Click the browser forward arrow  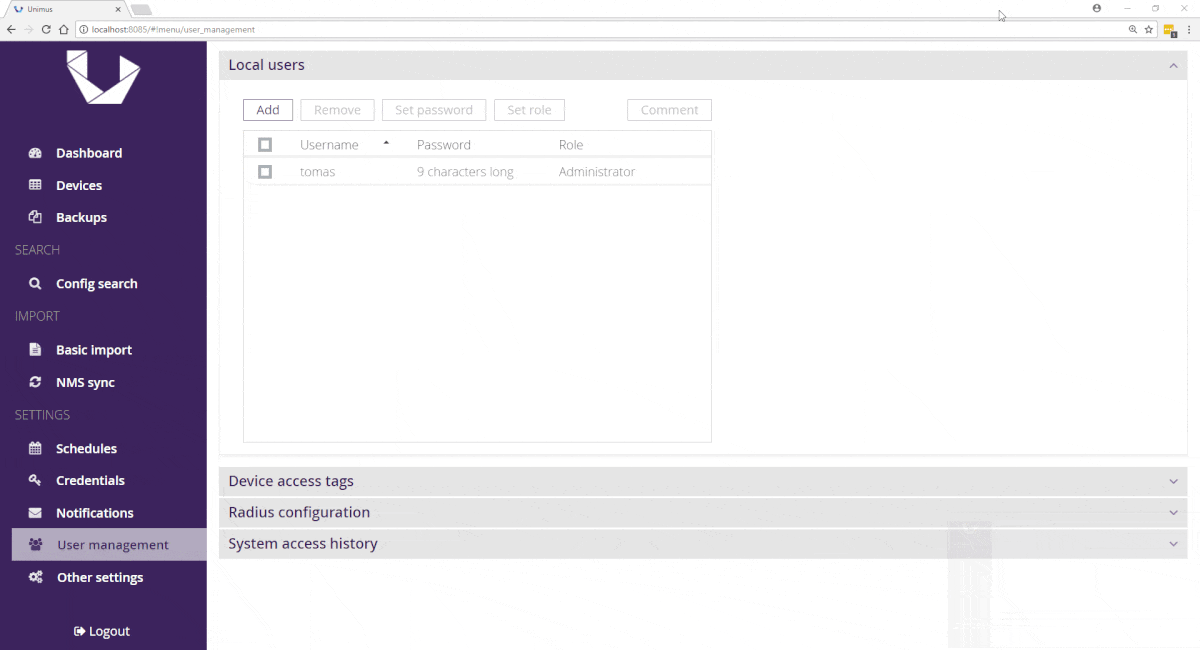[29, 30]
